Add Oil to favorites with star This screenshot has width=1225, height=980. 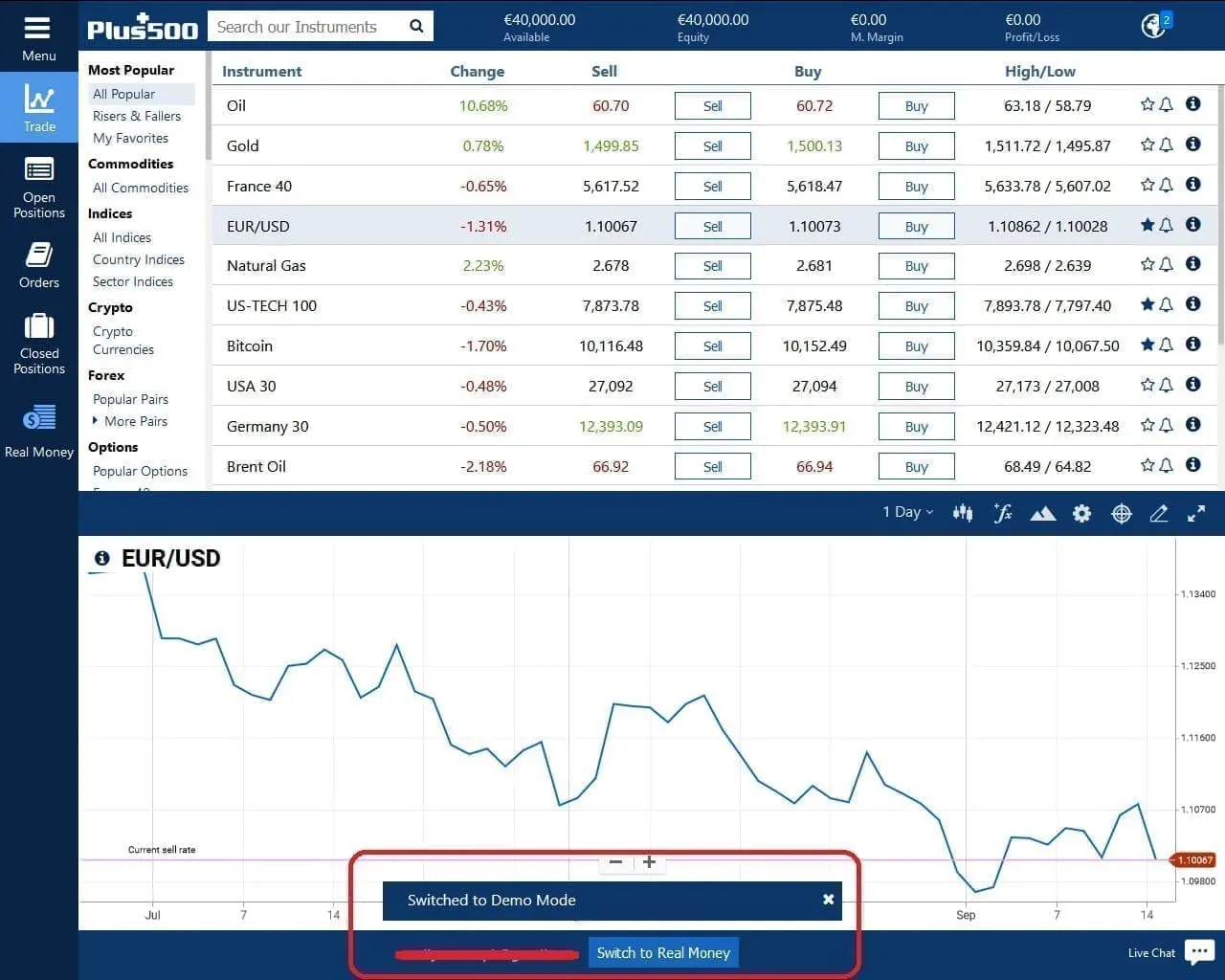tap(1147, 104)
